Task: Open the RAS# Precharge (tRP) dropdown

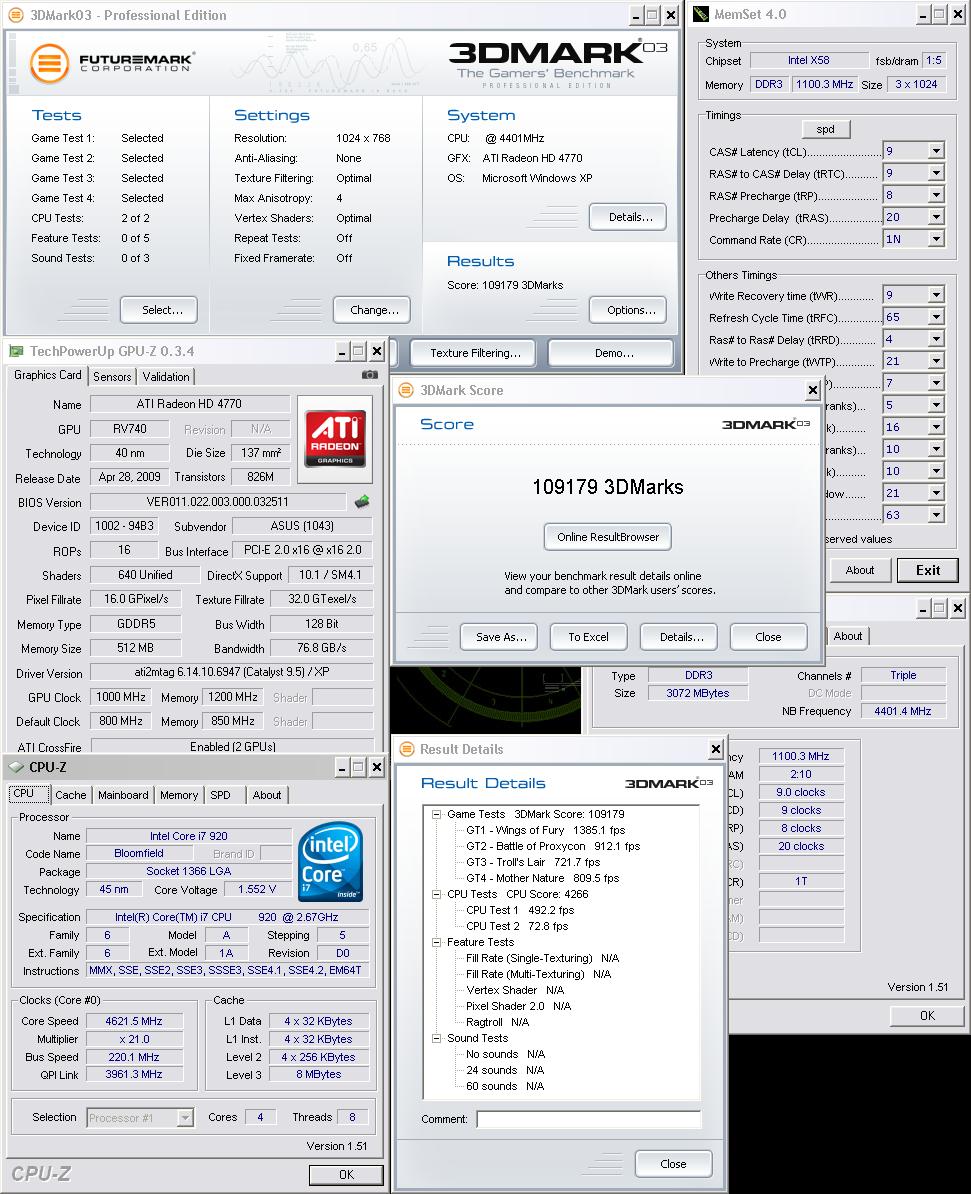Action: 937,195
